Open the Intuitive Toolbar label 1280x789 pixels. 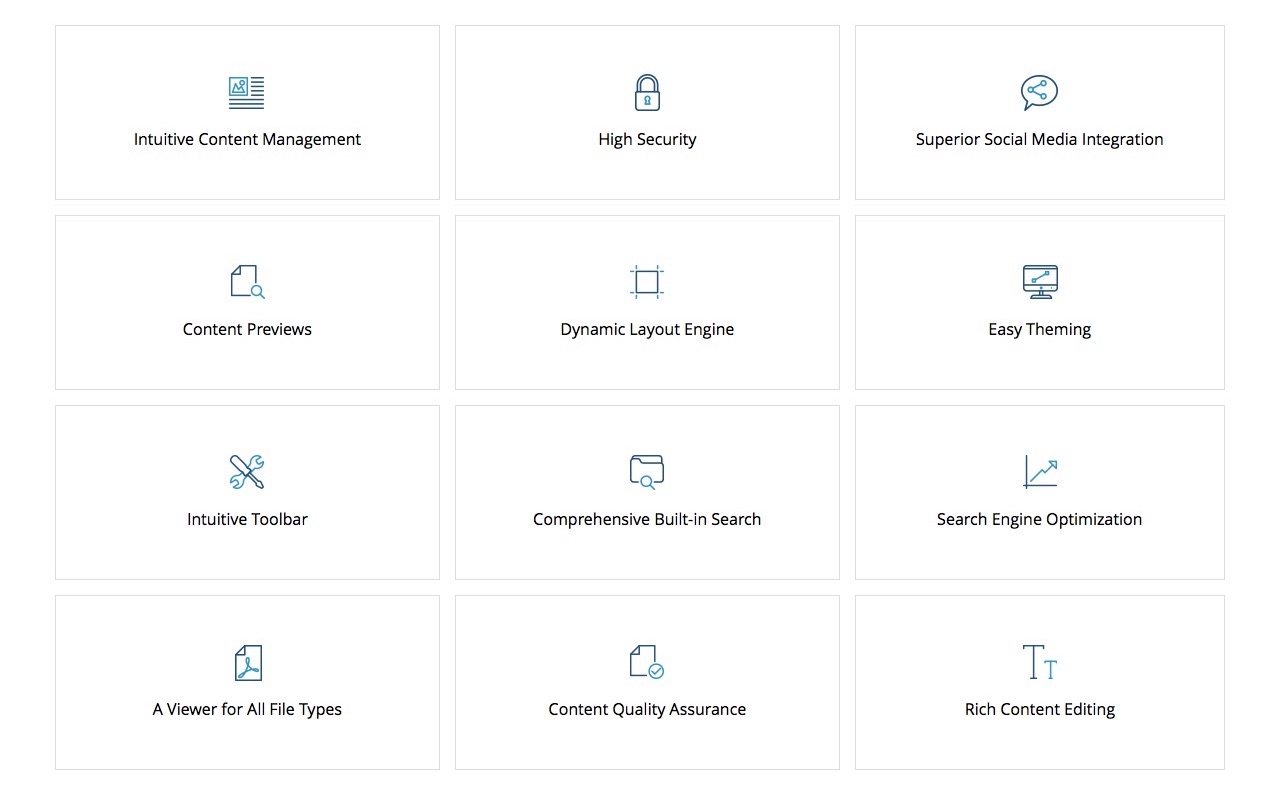point(247,520)
